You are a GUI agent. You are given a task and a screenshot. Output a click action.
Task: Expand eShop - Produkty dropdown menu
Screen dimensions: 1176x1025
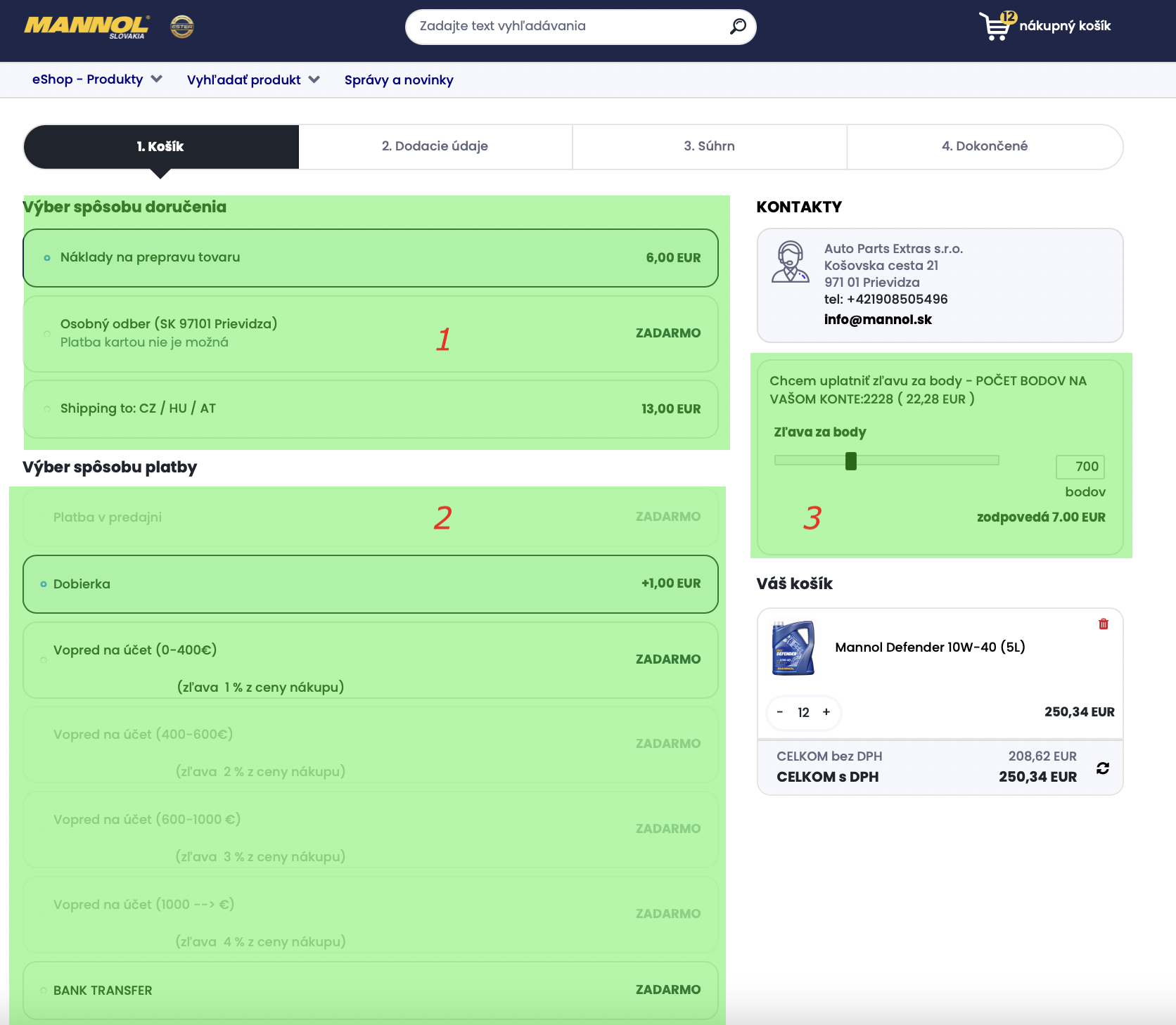coord(97,79)
